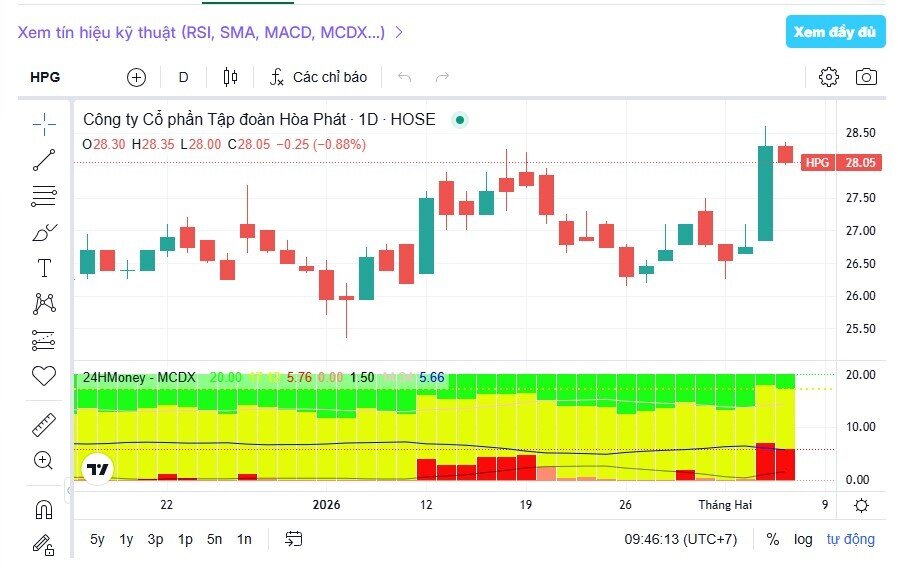898x568 pixels.
Task: Change the D time interval
Action: [184, 77]
